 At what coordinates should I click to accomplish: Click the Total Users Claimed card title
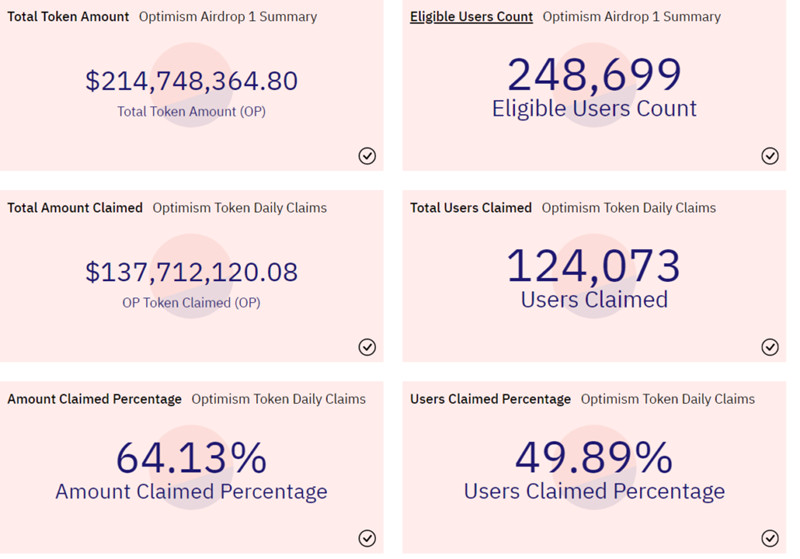point(471,208)
